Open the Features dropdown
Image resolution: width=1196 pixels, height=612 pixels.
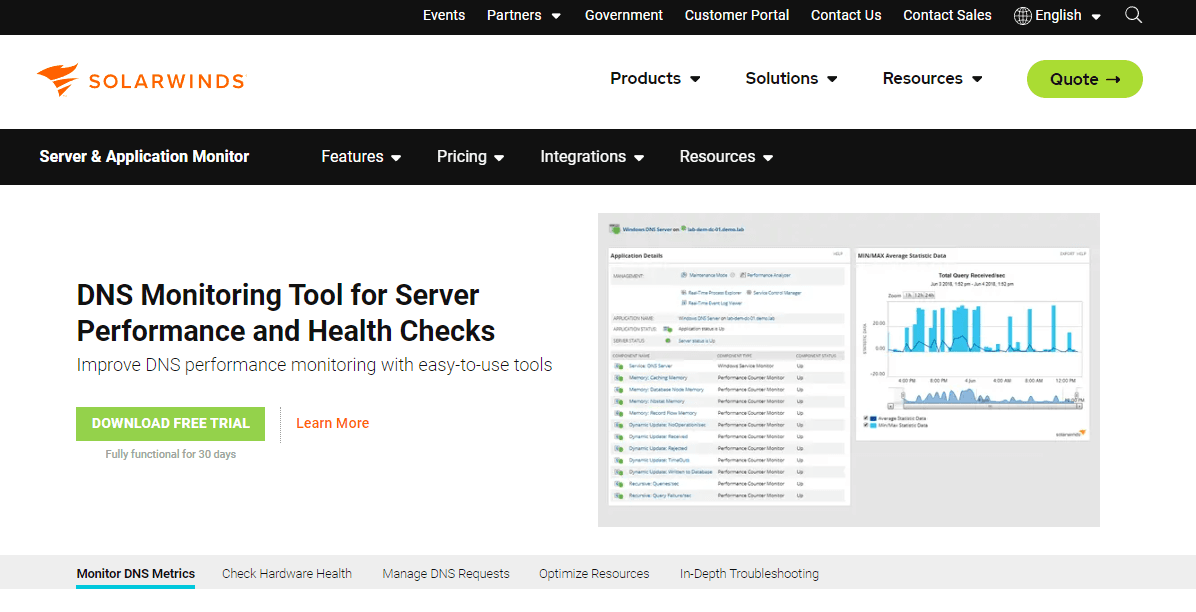pyautogui.click(x=361, y=156)
